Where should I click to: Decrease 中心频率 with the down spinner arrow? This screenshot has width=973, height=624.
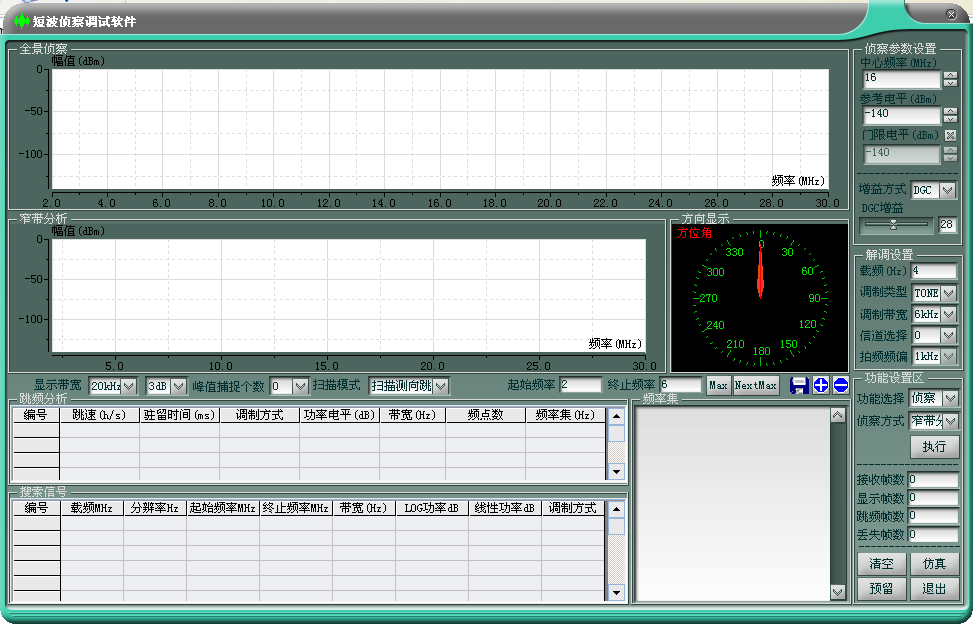click(950, 83)
